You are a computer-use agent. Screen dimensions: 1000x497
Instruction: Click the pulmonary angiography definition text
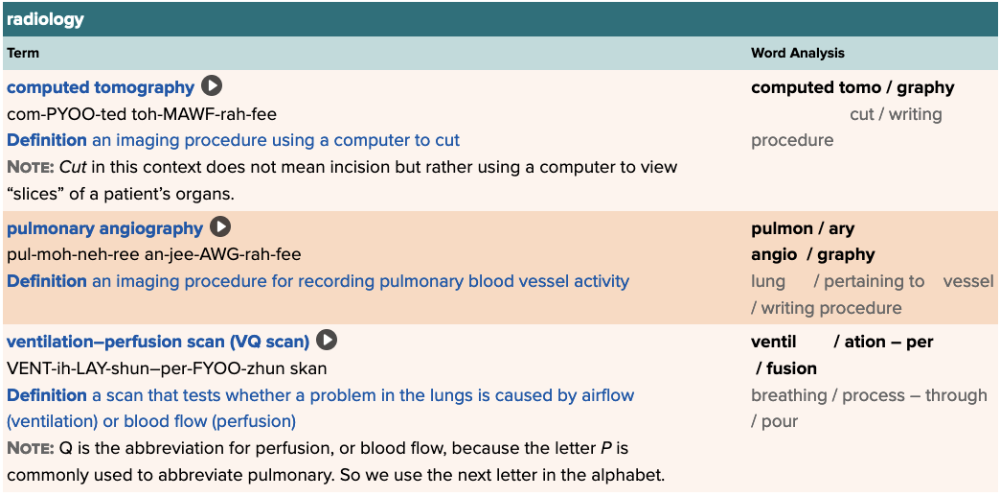(360, 281)
